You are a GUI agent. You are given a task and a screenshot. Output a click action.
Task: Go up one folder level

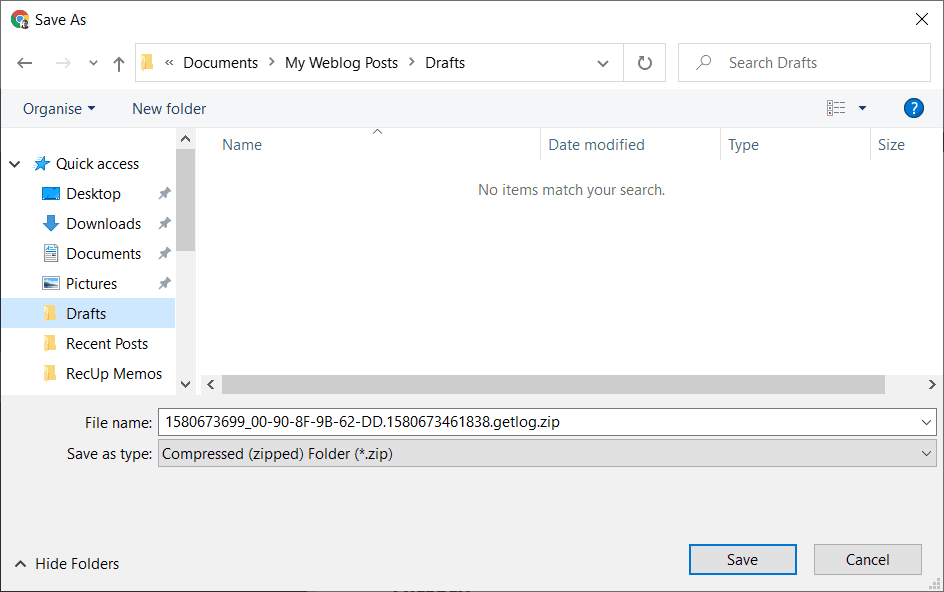(x=119, y=63)
